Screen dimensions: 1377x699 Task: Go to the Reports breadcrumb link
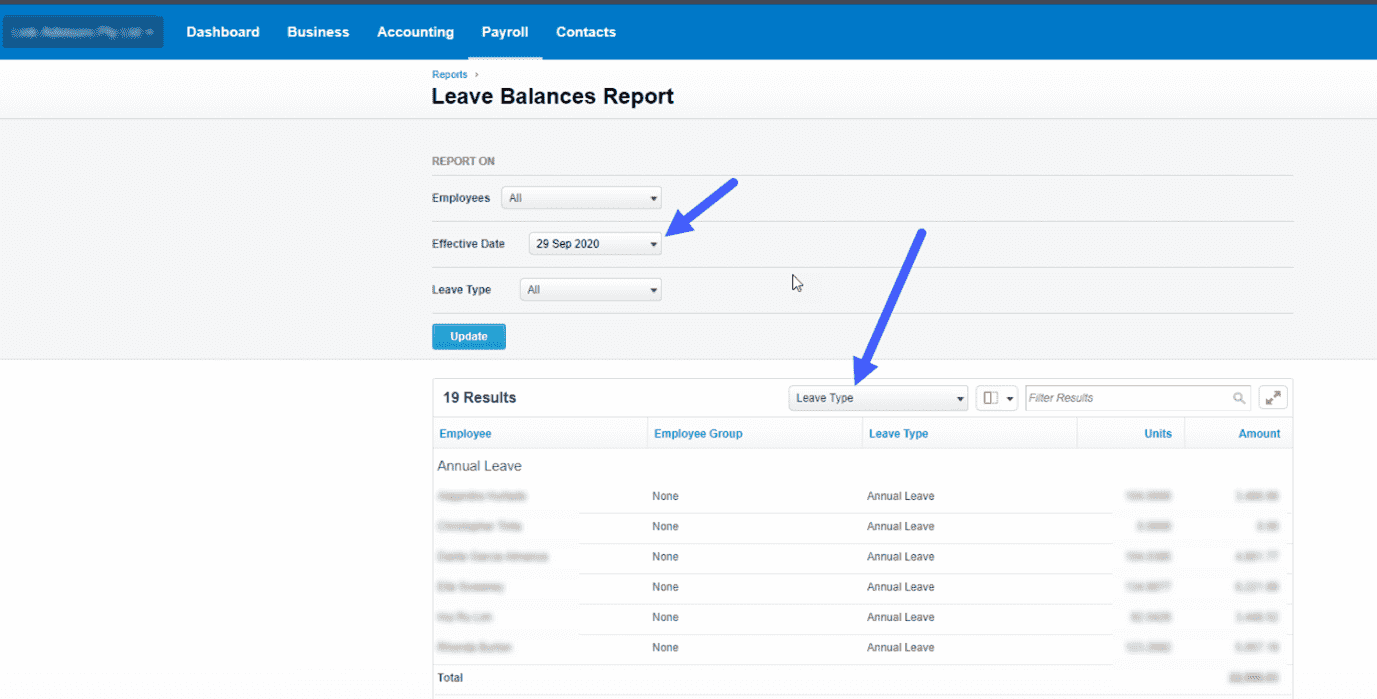[x=449, y=75]
